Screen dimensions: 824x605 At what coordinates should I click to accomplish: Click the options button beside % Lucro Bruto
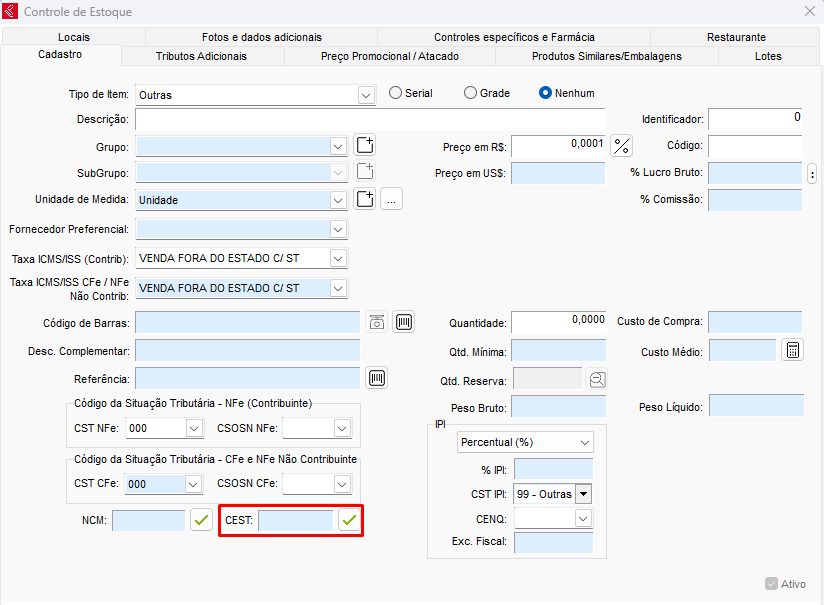pyautogui.click(x=812, y=173)
